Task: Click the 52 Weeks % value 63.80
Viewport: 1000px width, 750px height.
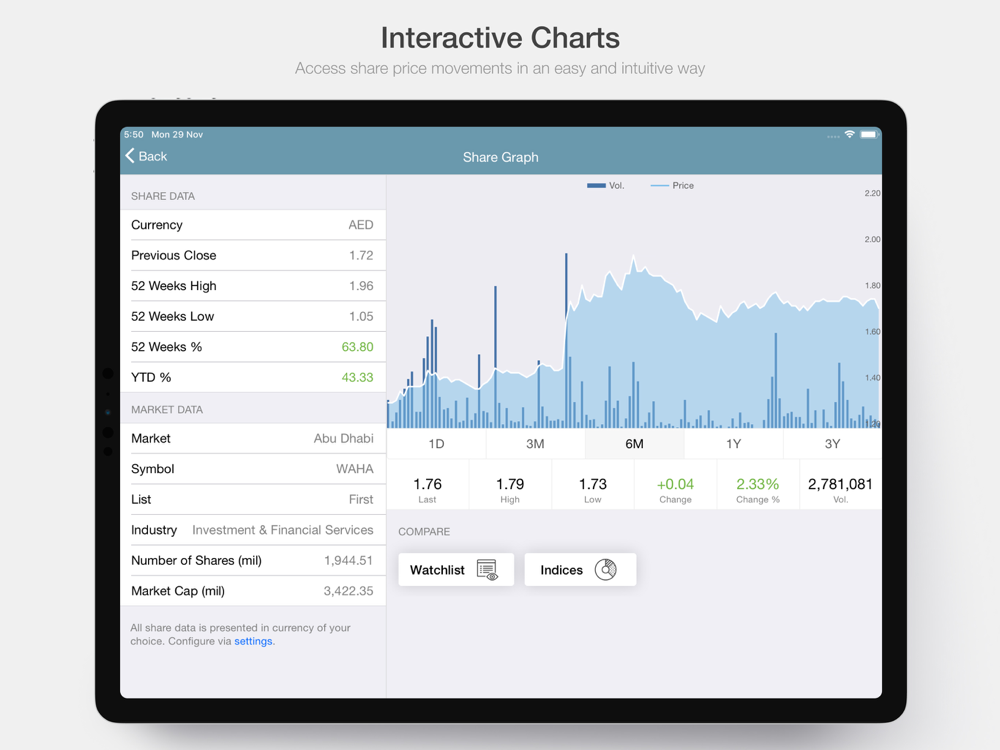Action: coord(357,347)
